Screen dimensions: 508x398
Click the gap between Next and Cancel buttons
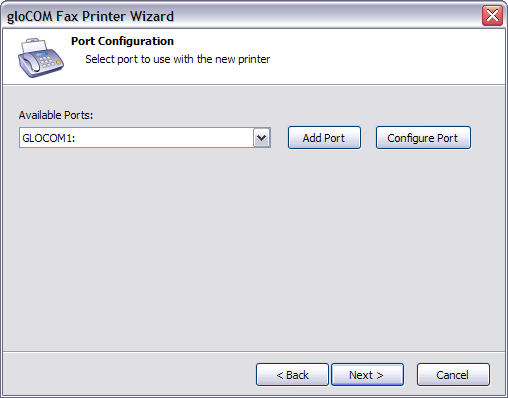click(410, 375)
